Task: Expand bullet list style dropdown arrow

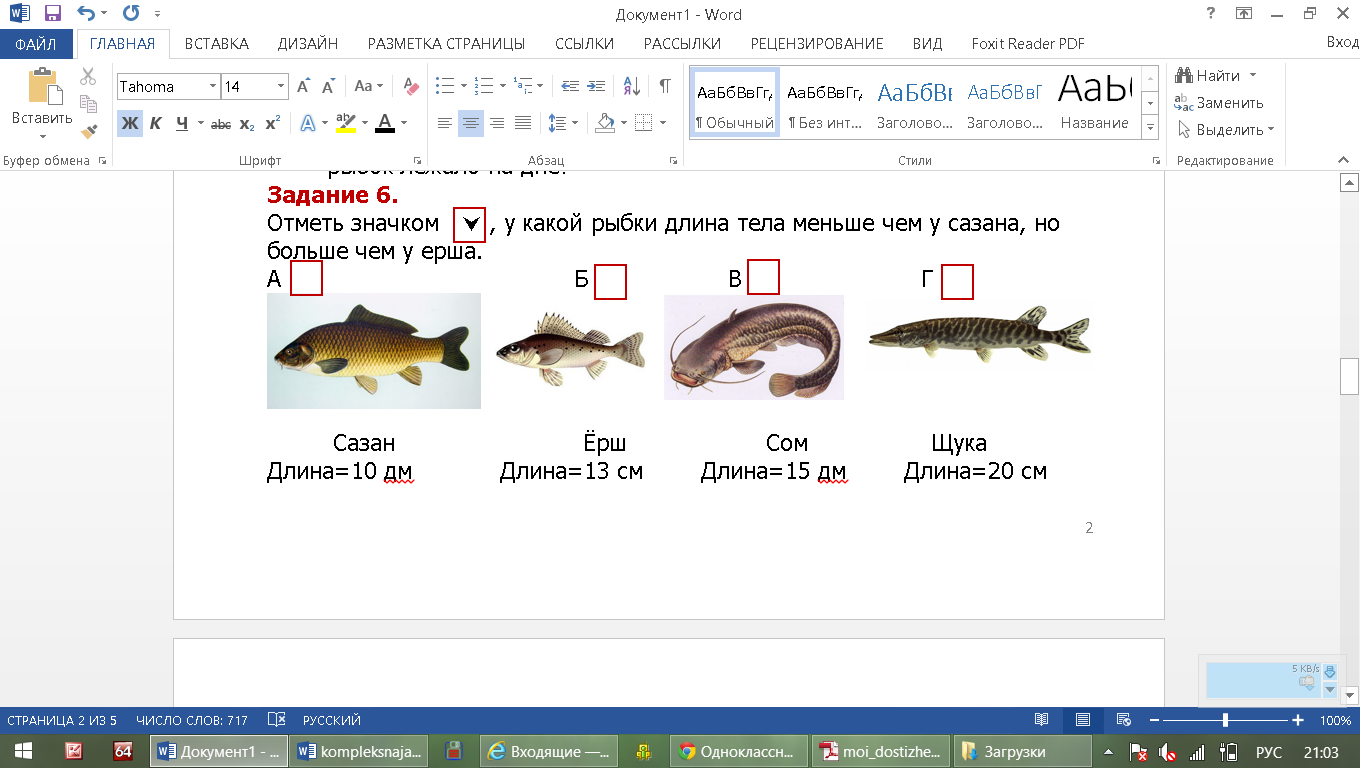Action: click(x=464, y=87)
